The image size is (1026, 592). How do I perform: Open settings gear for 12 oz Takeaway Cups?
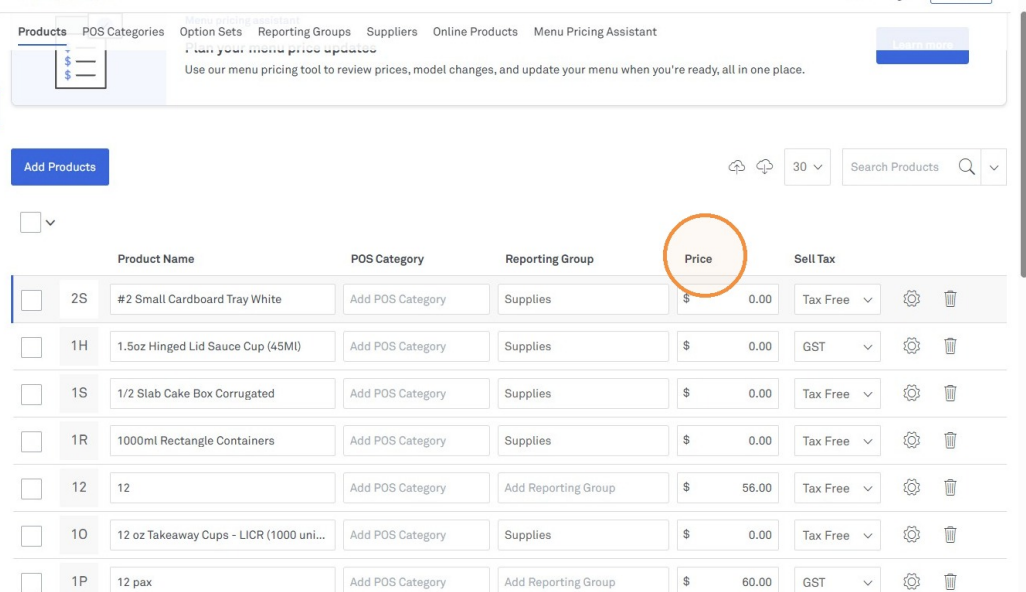[911, 534]
